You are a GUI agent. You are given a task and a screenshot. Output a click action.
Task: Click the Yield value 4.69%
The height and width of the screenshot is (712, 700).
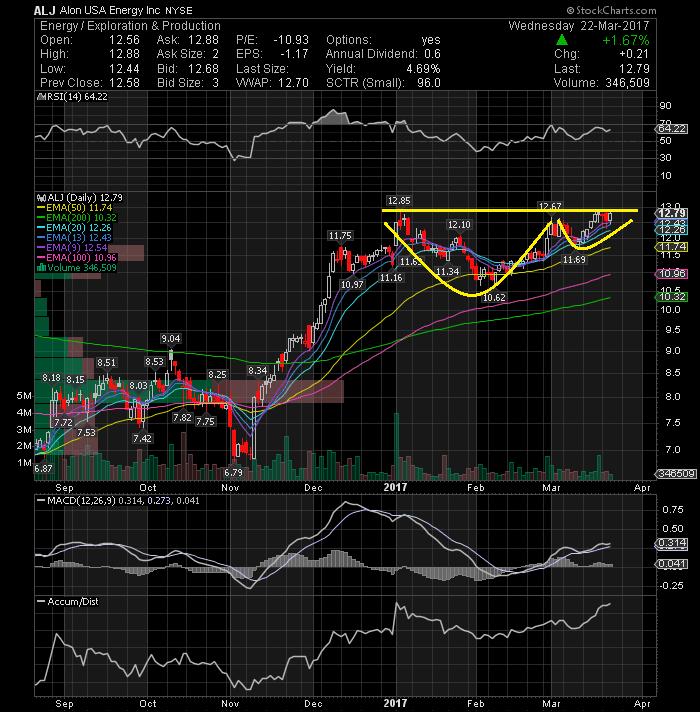click(423, 69)
